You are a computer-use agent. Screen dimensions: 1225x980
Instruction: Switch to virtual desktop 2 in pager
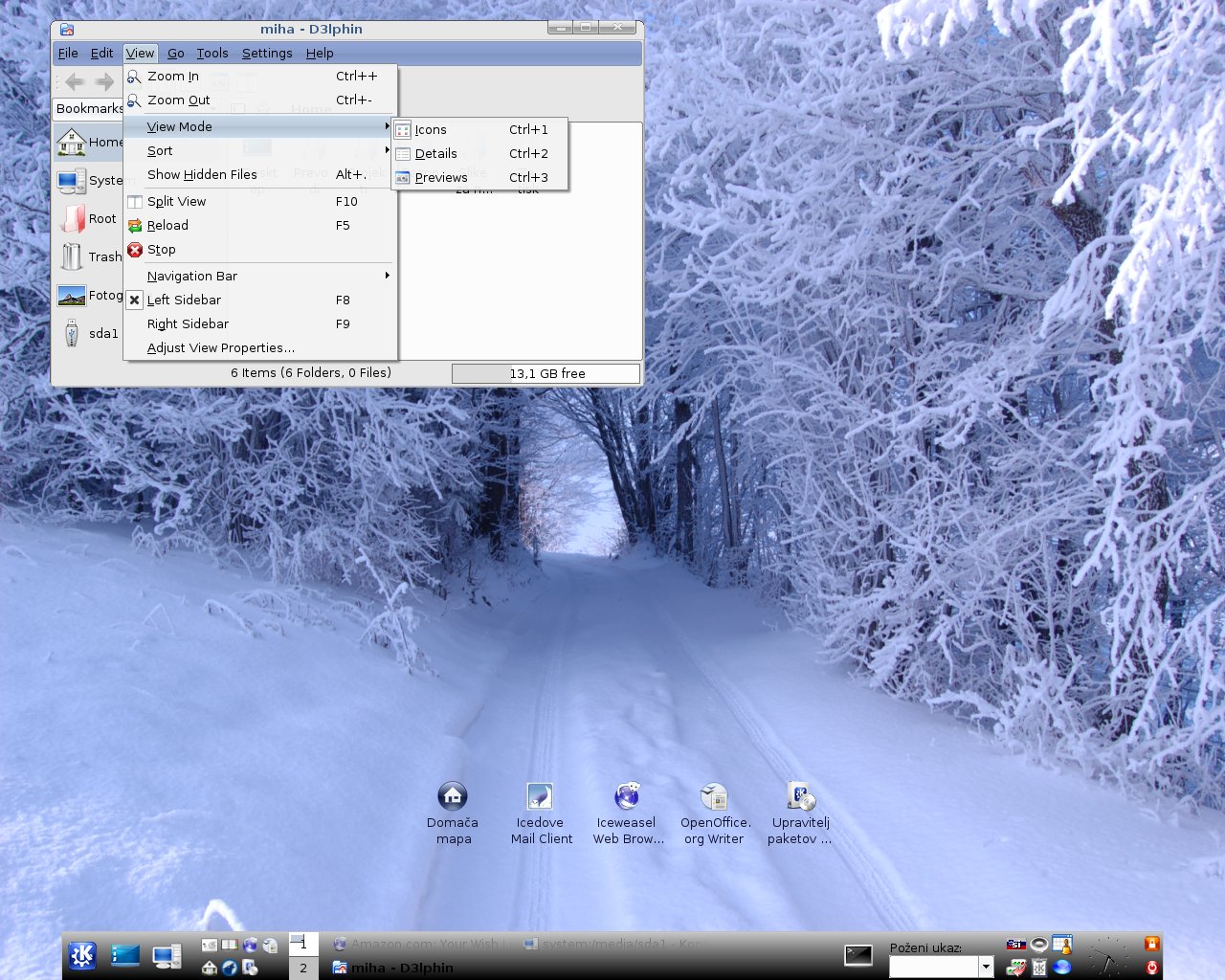(x=303, y=968)
